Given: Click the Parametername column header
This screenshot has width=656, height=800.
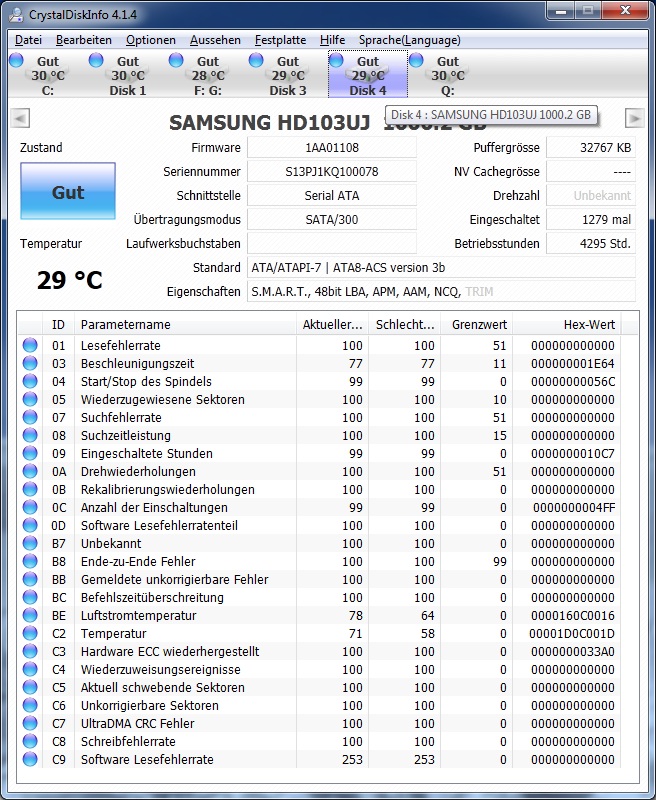Looking at the screenshot, I should (185, 324).
